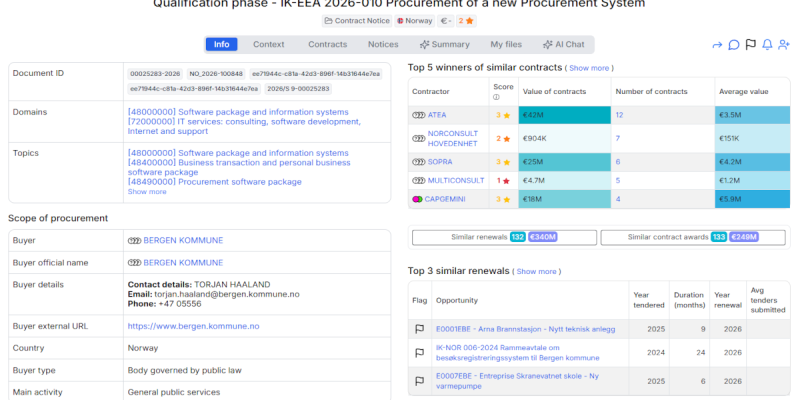Open the Info tab
Screen dimensions: 800x400
[x=221, y=44]
